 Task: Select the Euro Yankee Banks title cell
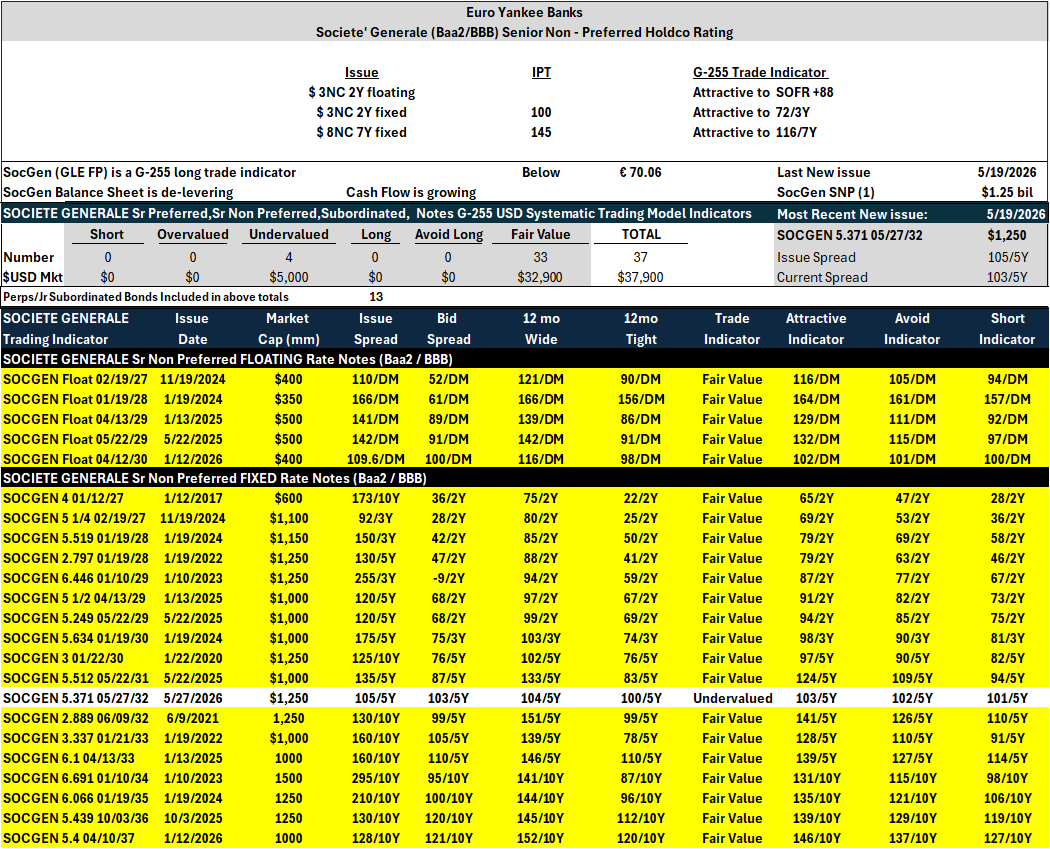click(x=524, y=13)
